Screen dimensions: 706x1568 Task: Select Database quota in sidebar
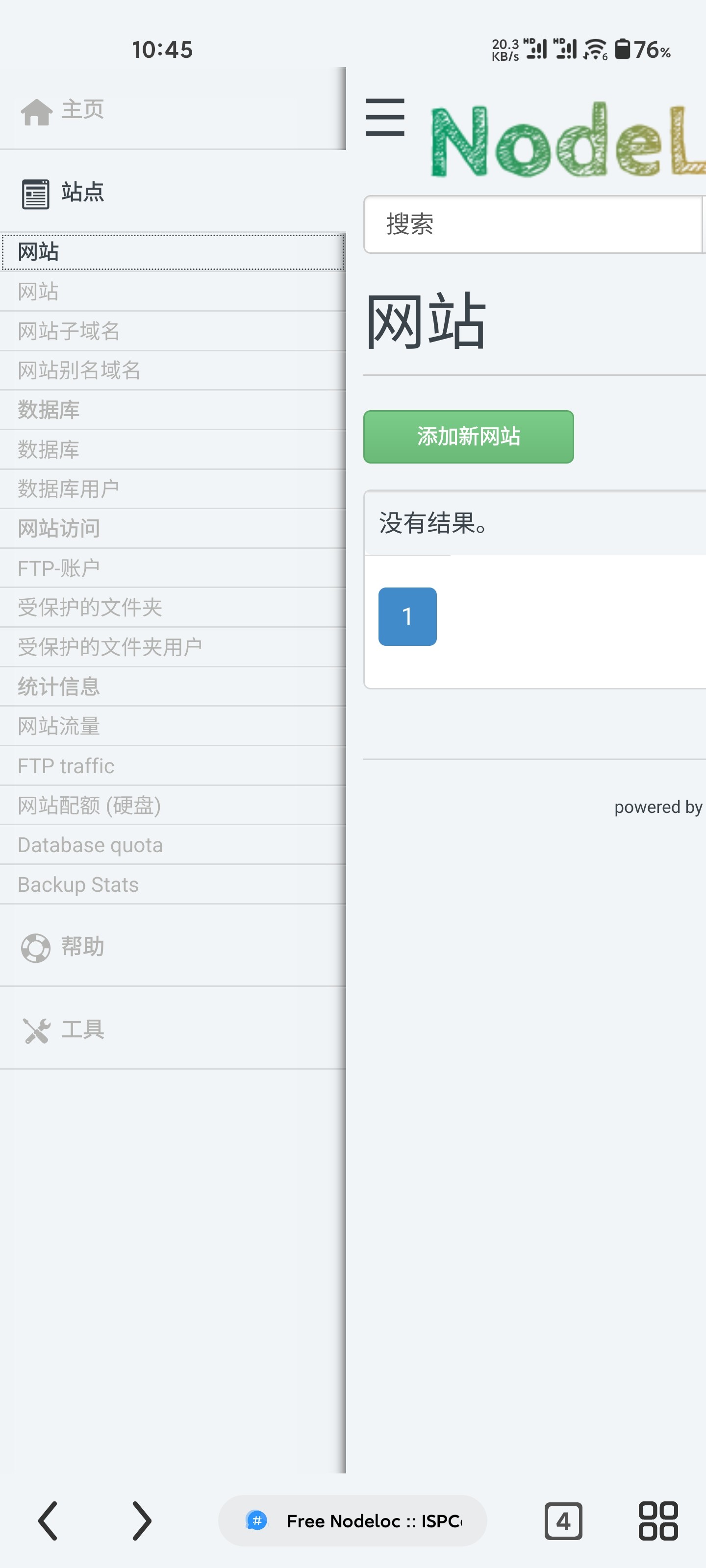tap(173, 845)
